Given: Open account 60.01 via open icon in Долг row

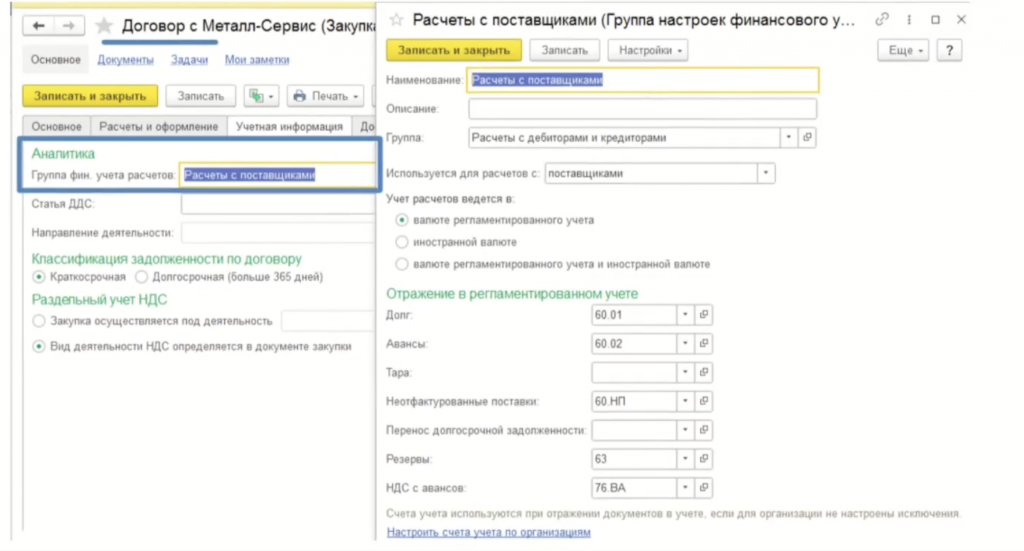Looking at the screenshot, I should coord(703,315).
